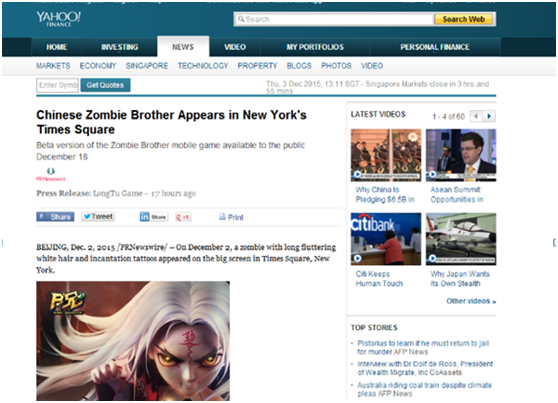Image resolution: width=558 pixels, height=403 pixels.
Task: Open the NEWS tab
Action: (x=183, y=47)
